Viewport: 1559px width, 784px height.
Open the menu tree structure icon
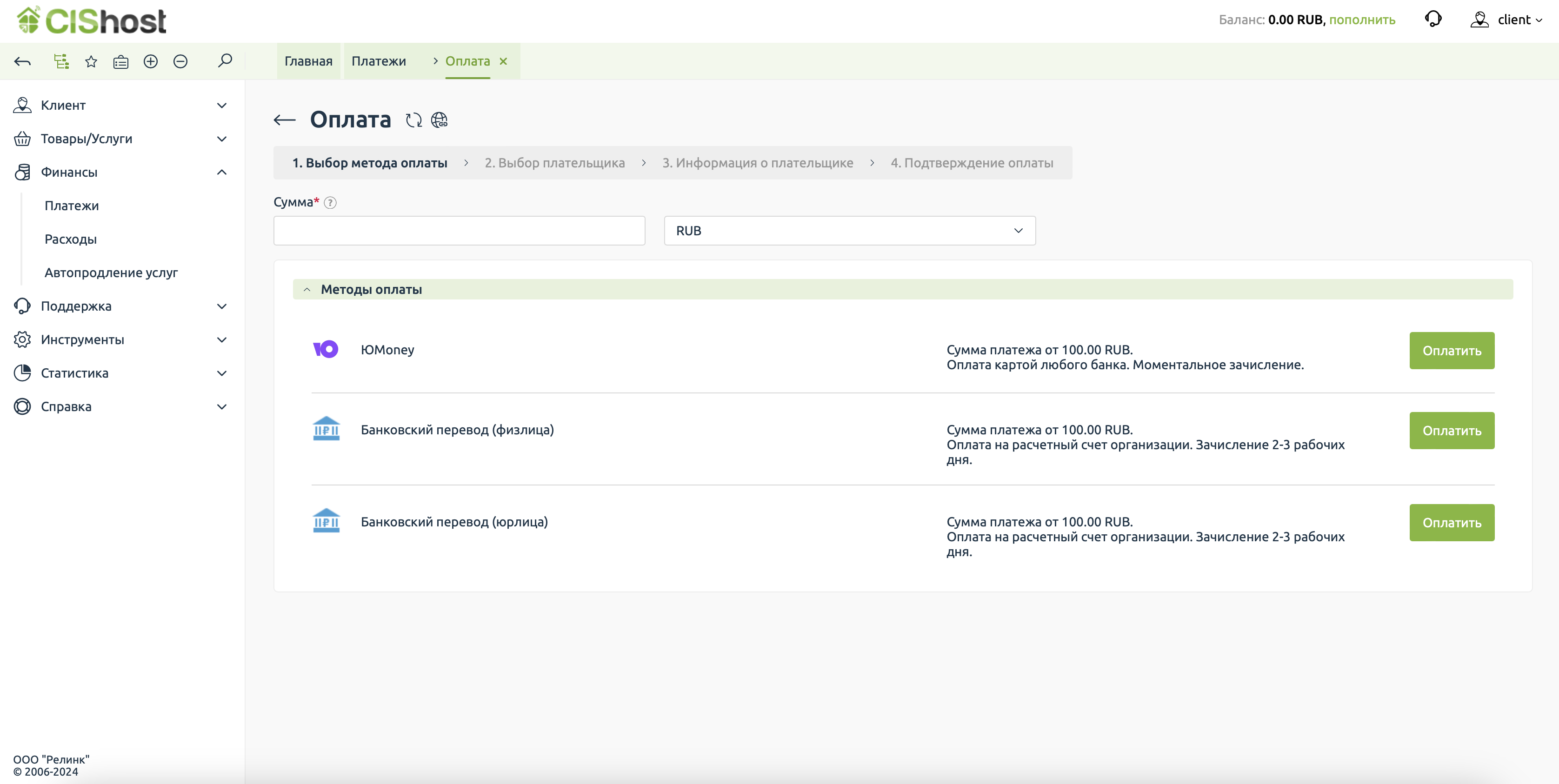[x=61, y=61]
